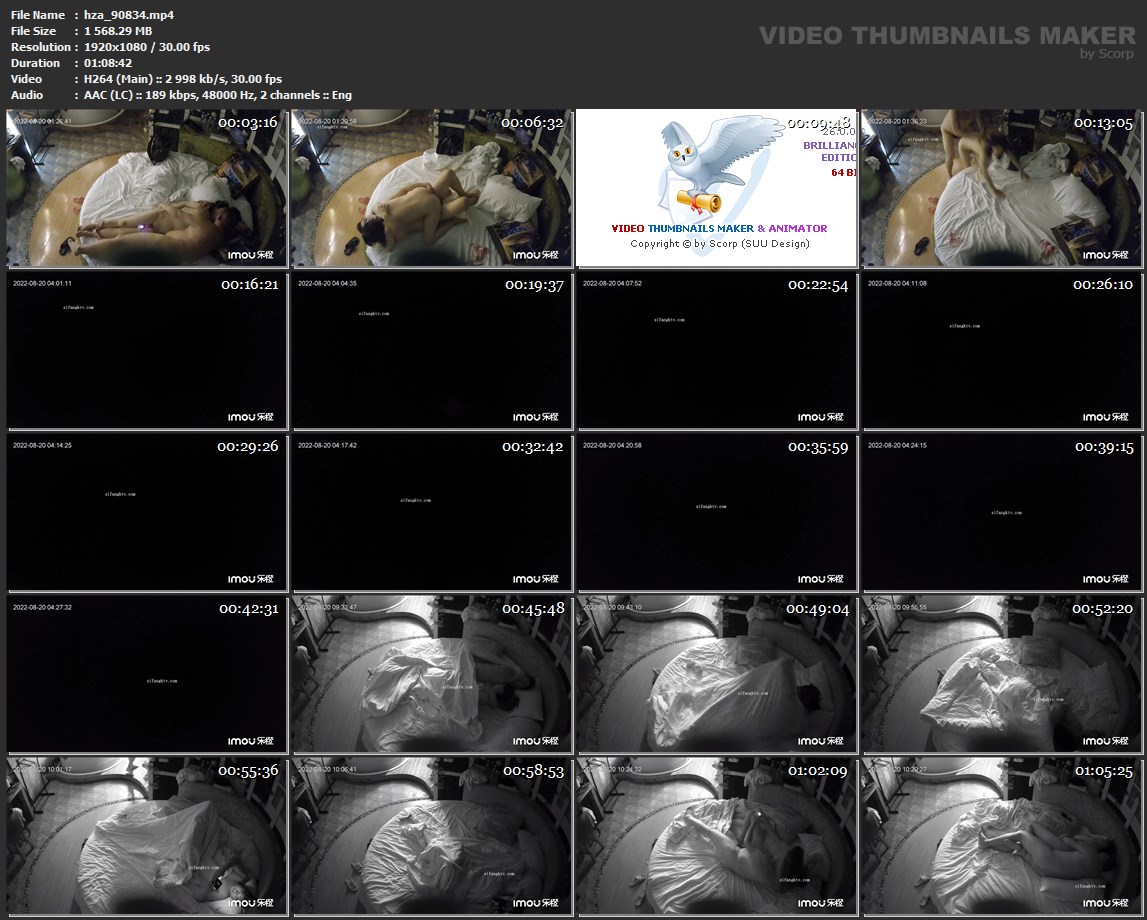Viewport: 1147px width, 920px height.
Task: Select the thumbnail timestamped 00:29:26
Action: click(x=147, y=513)
